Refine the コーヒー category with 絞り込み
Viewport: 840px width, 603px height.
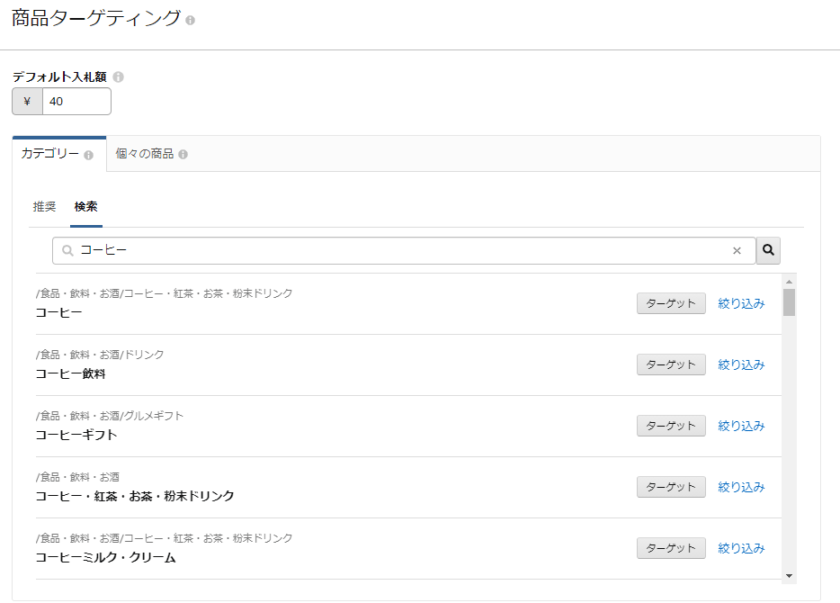741,304
